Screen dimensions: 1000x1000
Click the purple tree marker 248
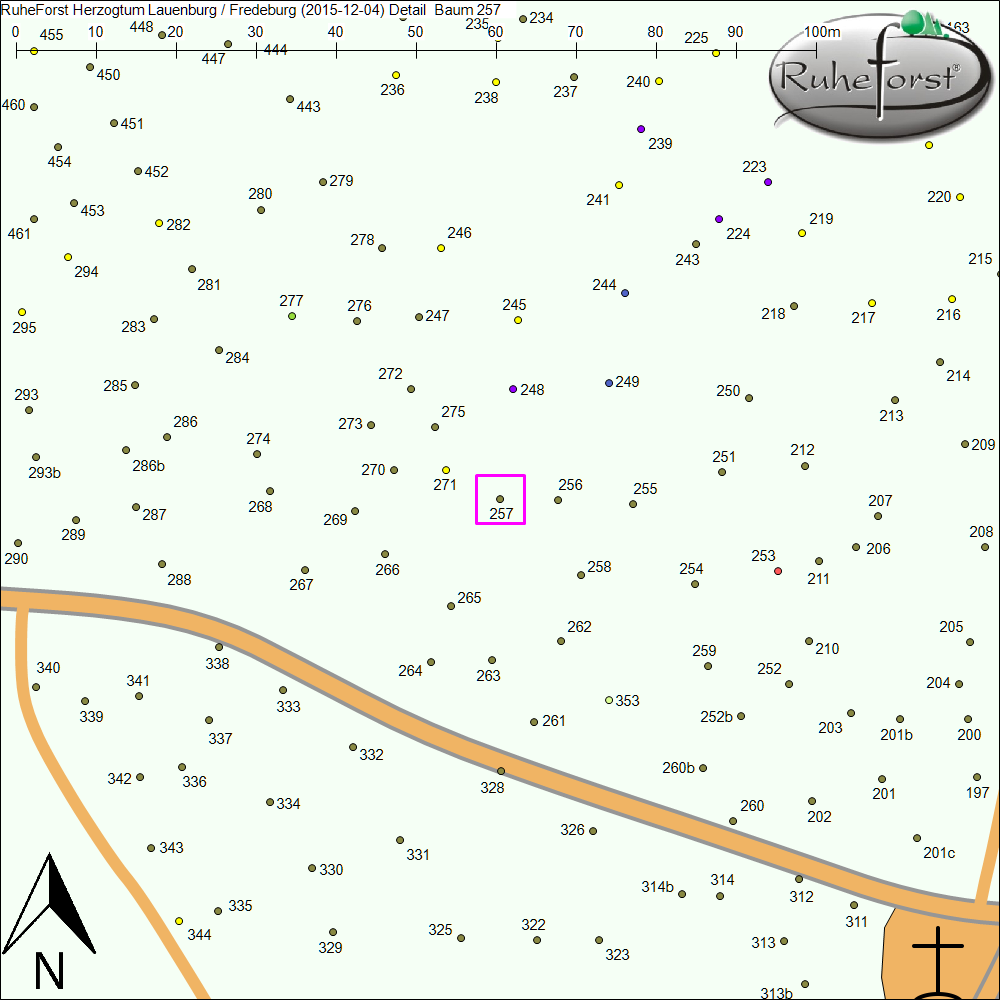click(x=513, y=389)
